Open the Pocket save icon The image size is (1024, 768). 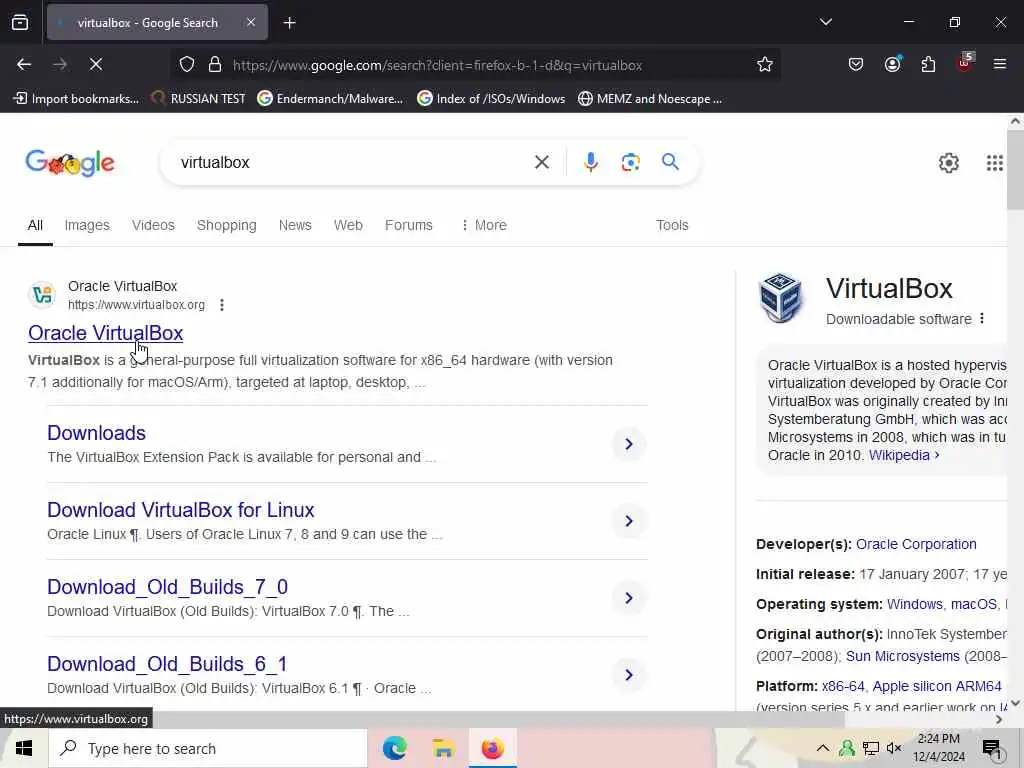(856, 64)
